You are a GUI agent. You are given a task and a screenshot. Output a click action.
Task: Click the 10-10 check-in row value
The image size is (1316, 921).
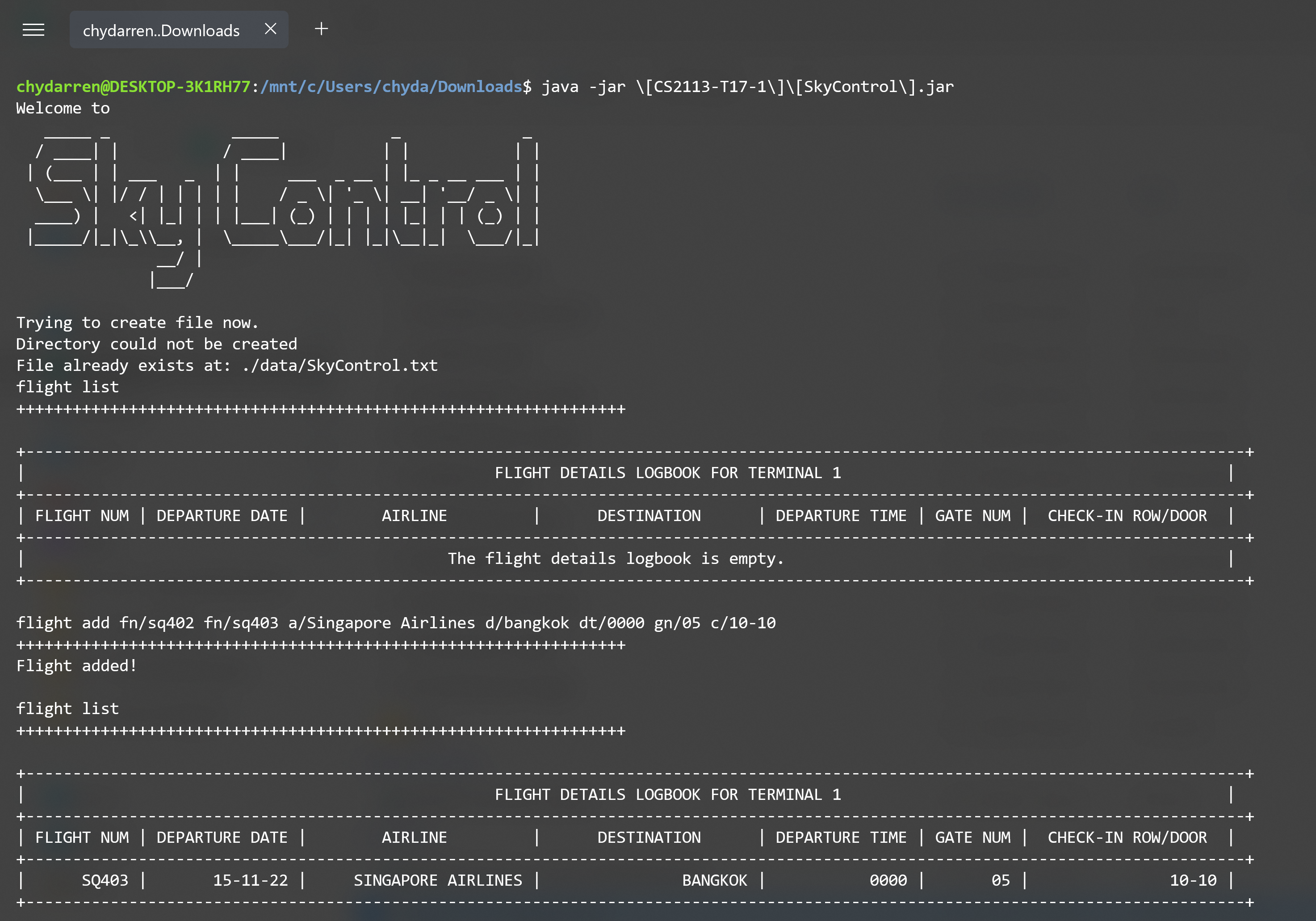coord(1193,880)
